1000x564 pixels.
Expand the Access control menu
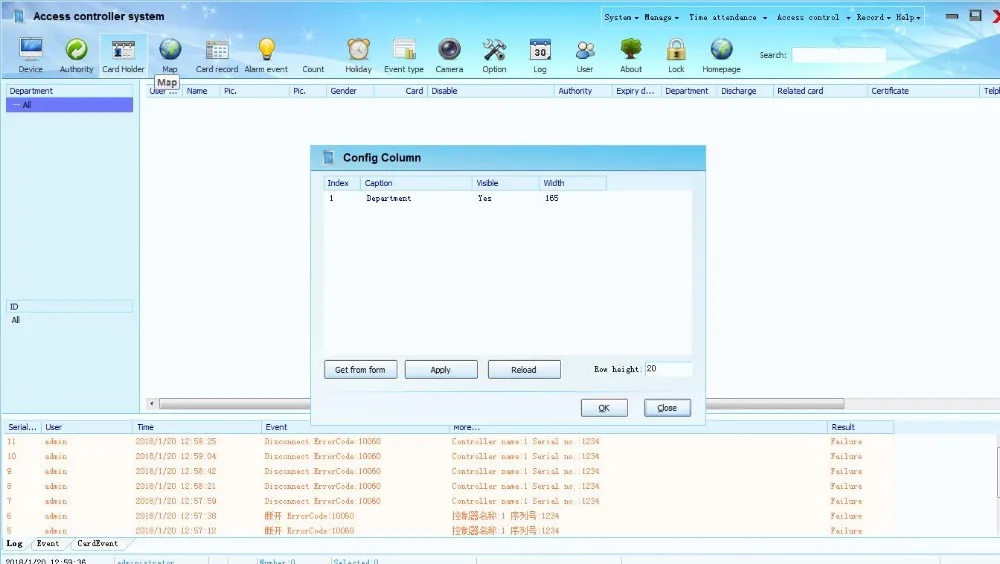(x=813, y=17)
